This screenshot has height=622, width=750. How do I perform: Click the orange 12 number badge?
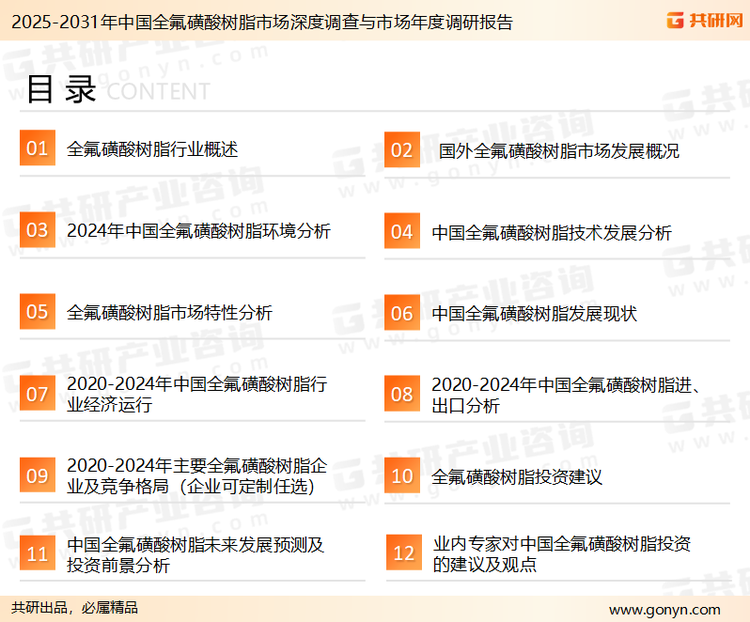(404, 553)
